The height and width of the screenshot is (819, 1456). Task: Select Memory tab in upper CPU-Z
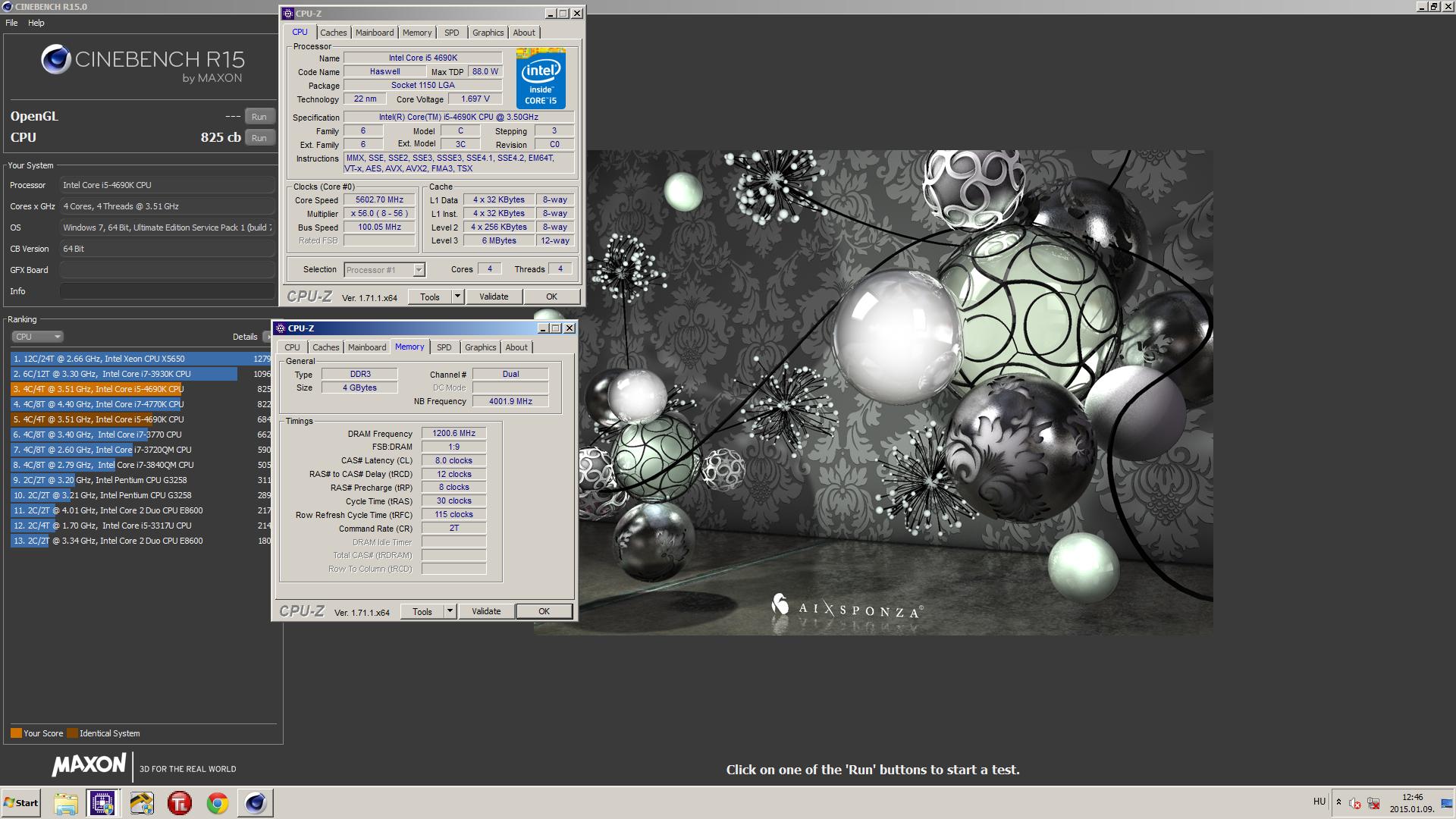click(x=417, y=33)
